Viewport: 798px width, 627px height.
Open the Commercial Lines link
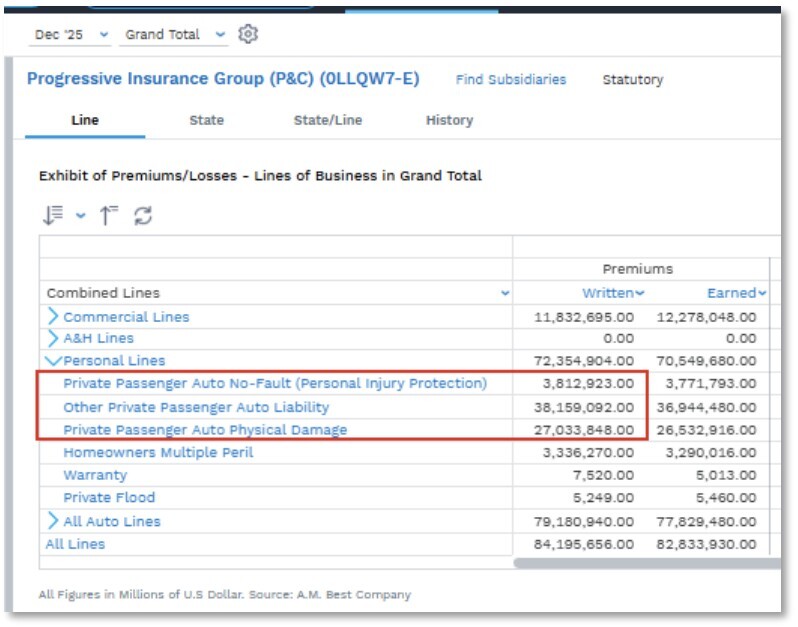[x=126, y=317]
